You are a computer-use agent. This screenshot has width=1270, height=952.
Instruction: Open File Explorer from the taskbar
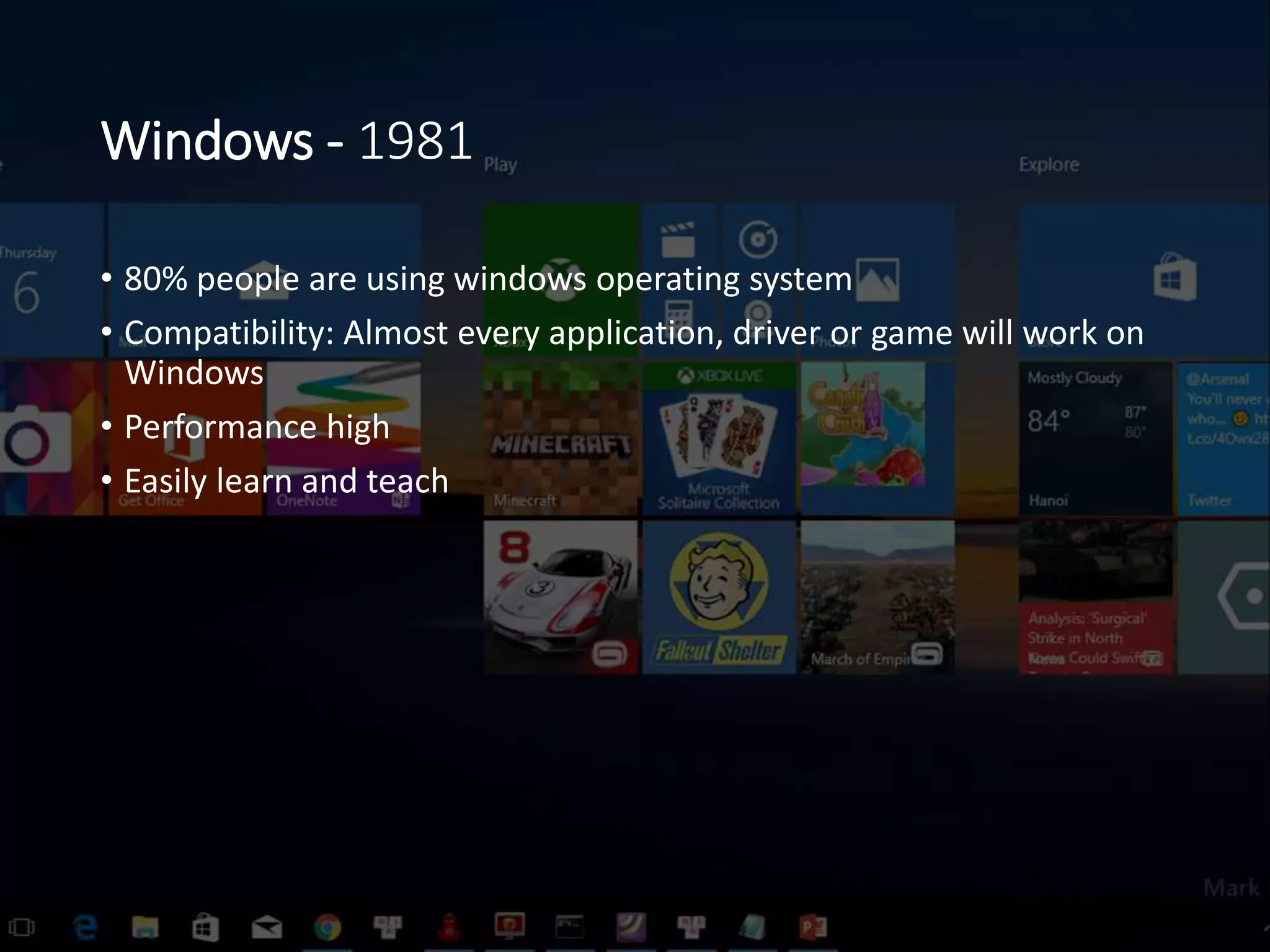tap(145, 928)
